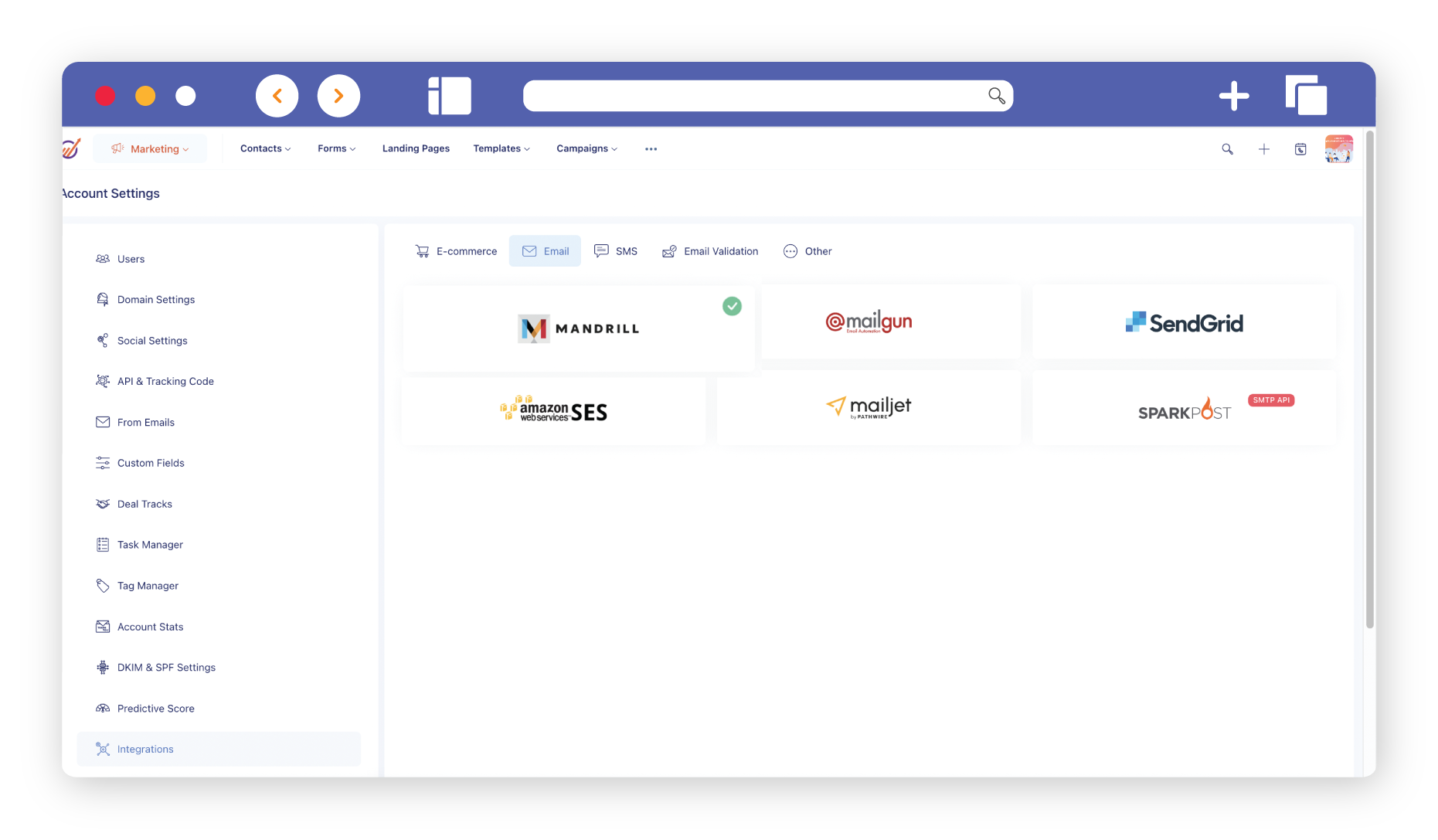Viewport: 1438px width, 840px height.
Task: Open Users settings text link
Action: [x=131, y=259]
